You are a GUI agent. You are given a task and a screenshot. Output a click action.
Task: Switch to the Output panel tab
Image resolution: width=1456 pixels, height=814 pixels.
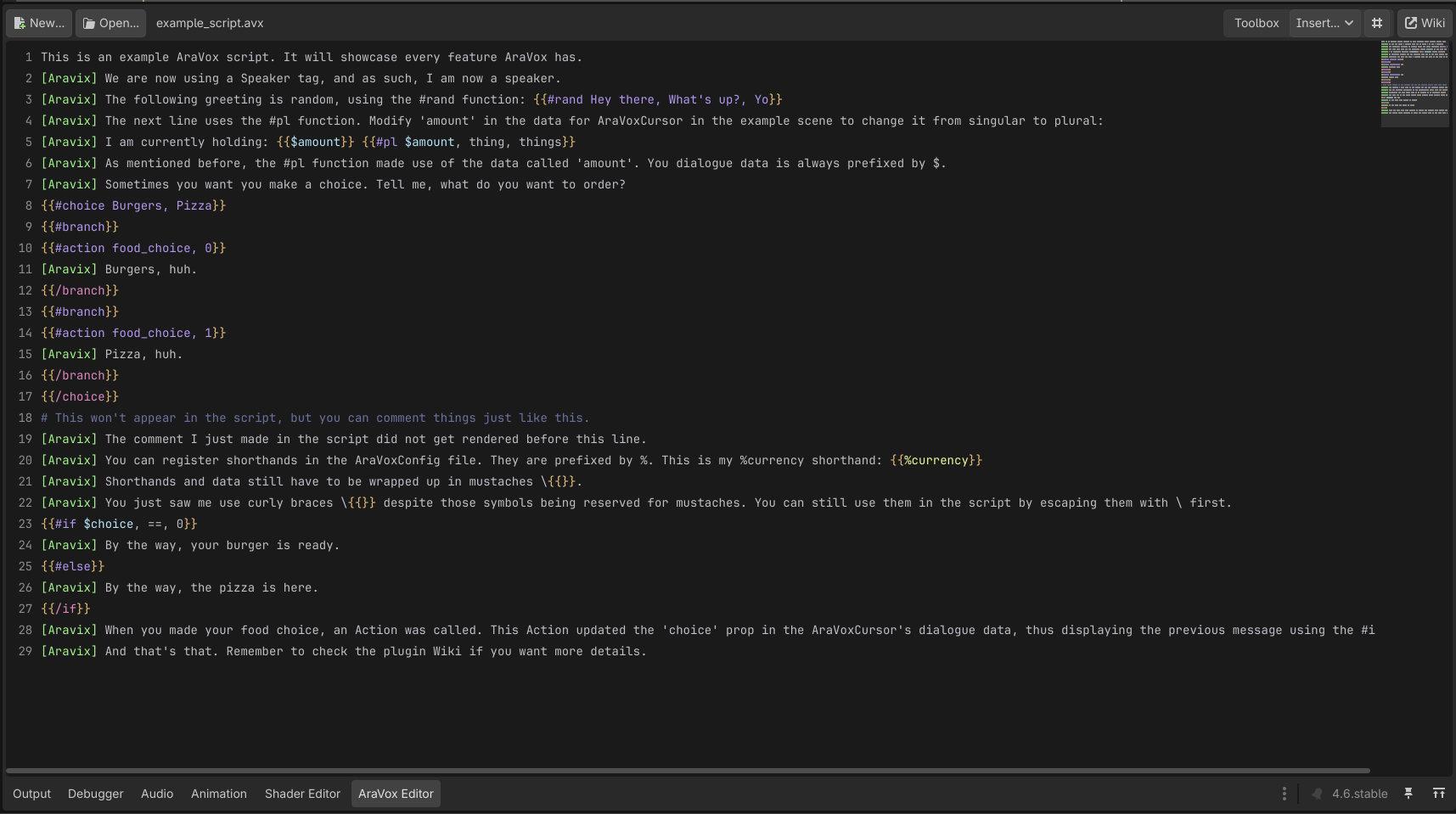tap(32, 794)
